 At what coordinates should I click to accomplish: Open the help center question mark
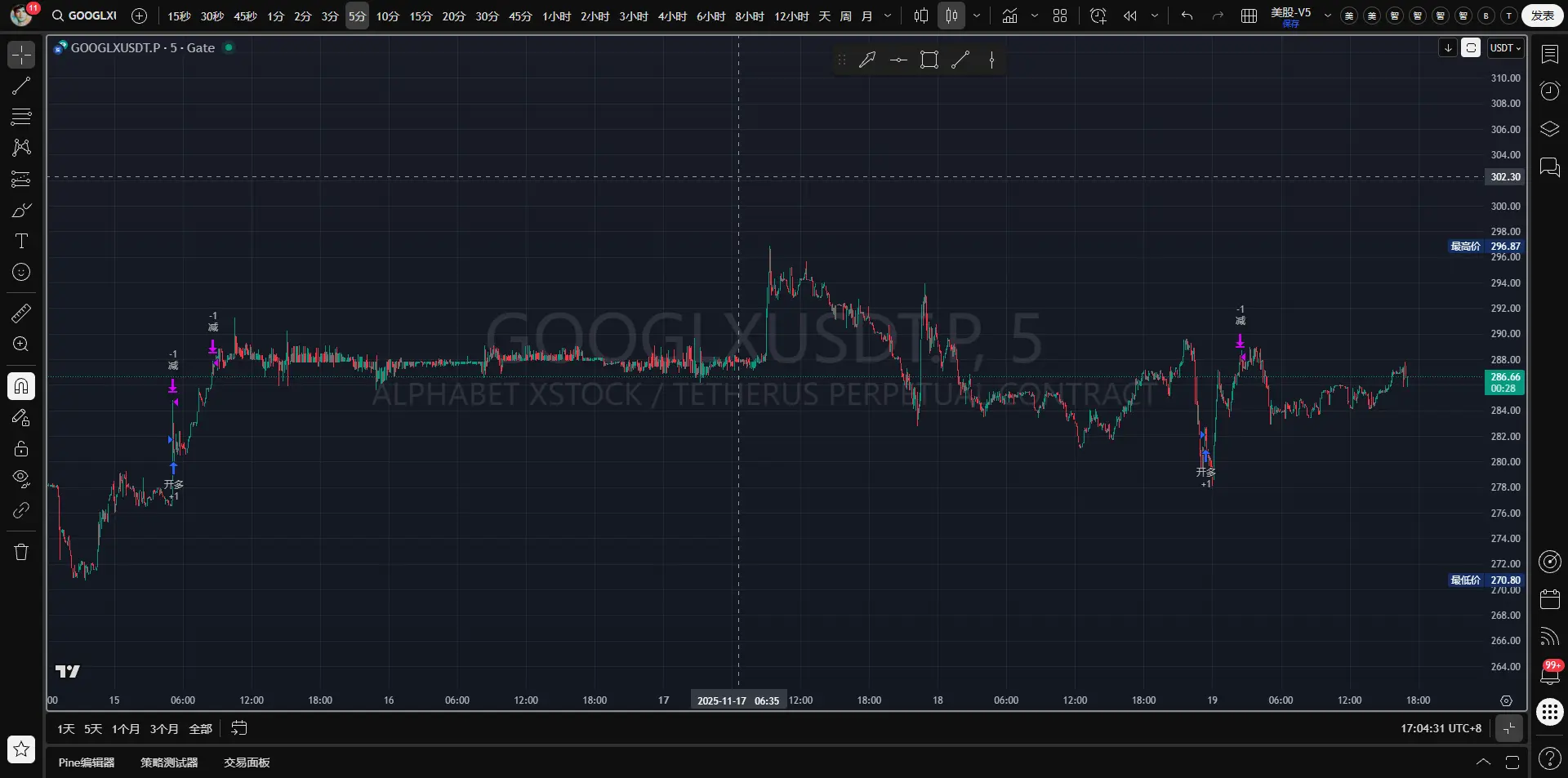coord(1549,759)
